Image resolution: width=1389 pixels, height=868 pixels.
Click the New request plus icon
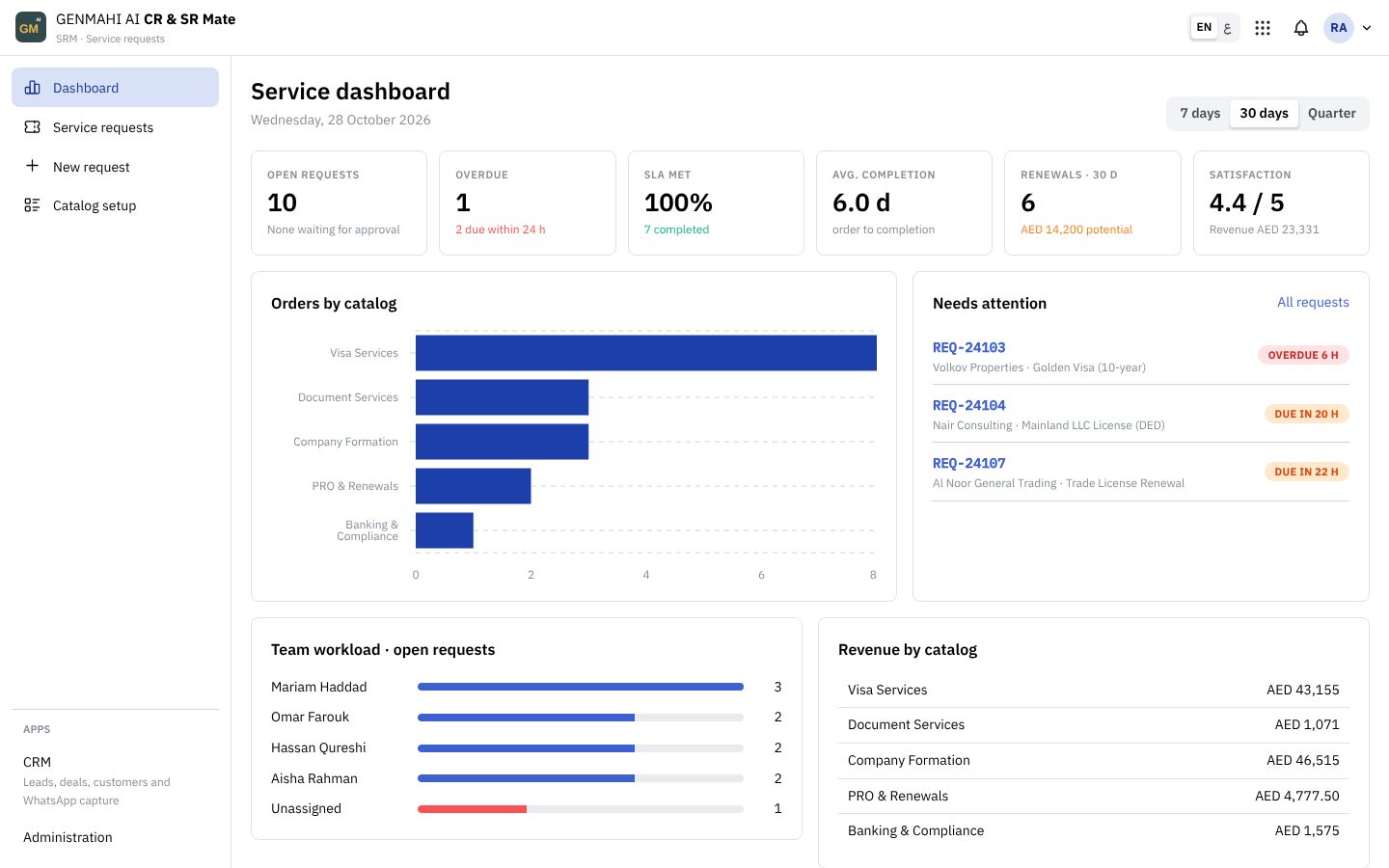point(32,166)
